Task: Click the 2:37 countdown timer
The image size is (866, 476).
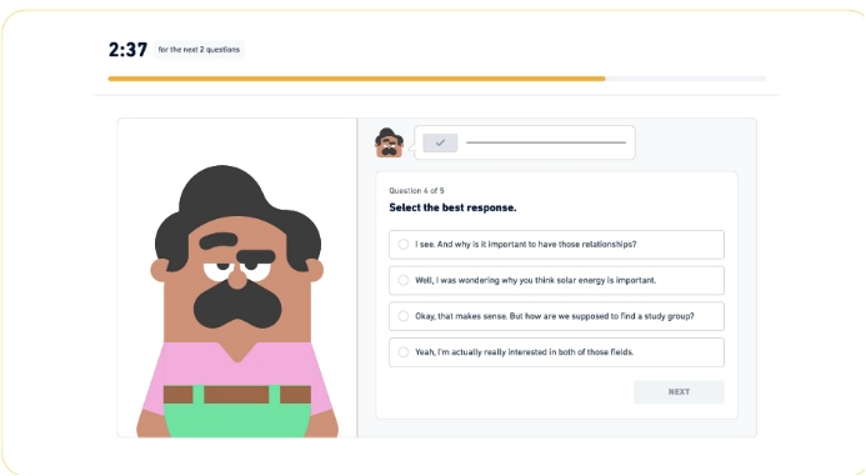Action: point(127,49)
